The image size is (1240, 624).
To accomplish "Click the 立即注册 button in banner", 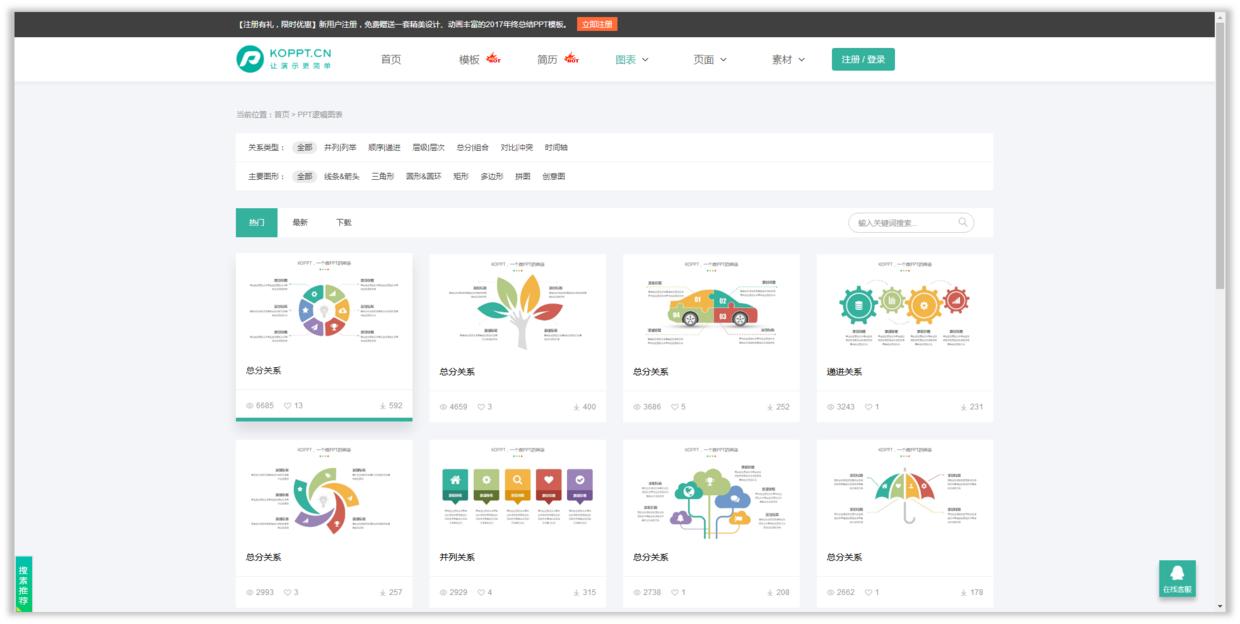I will click(x=597, y=24).
